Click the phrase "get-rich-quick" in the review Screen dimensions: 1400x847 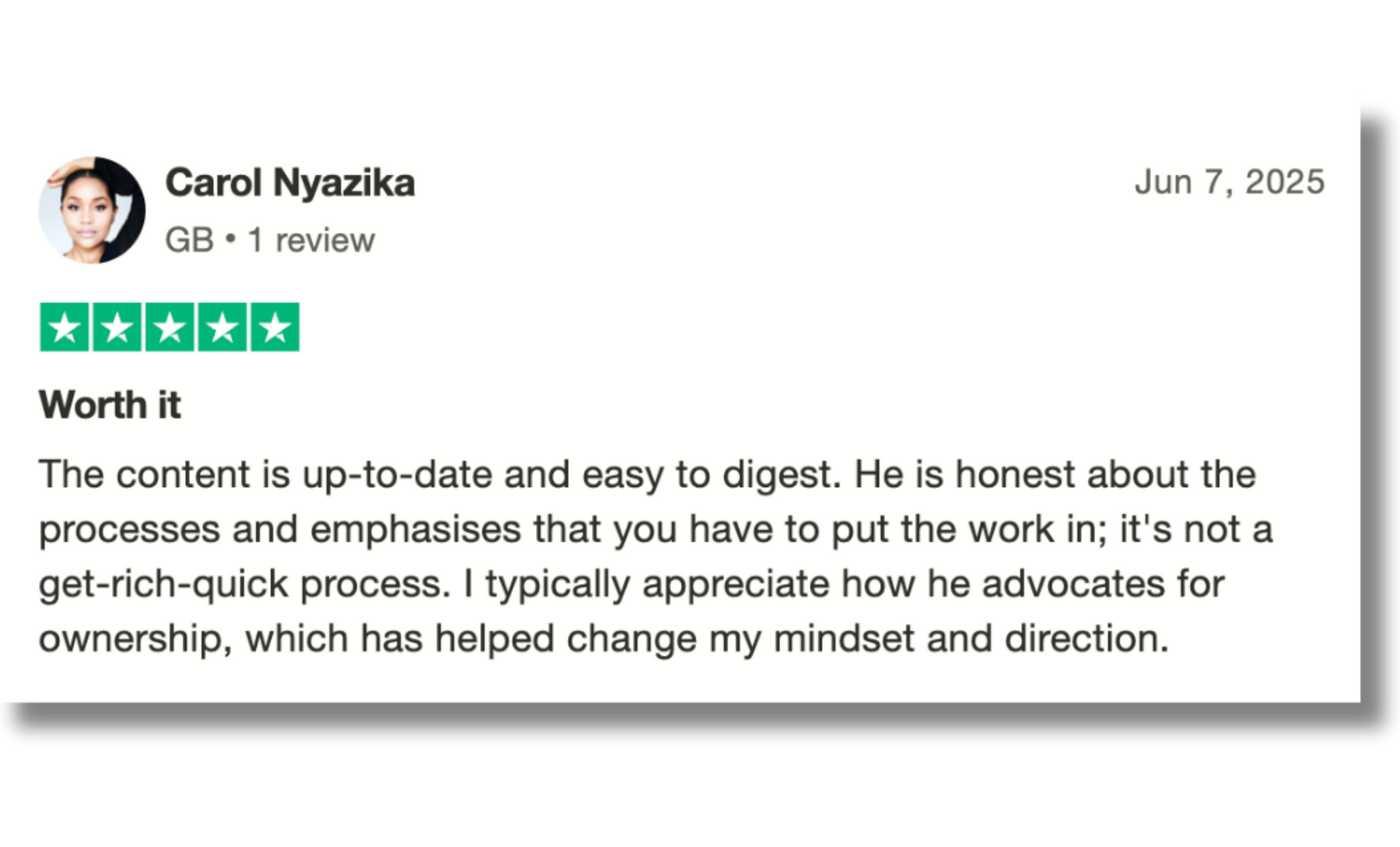coord(163,584)
